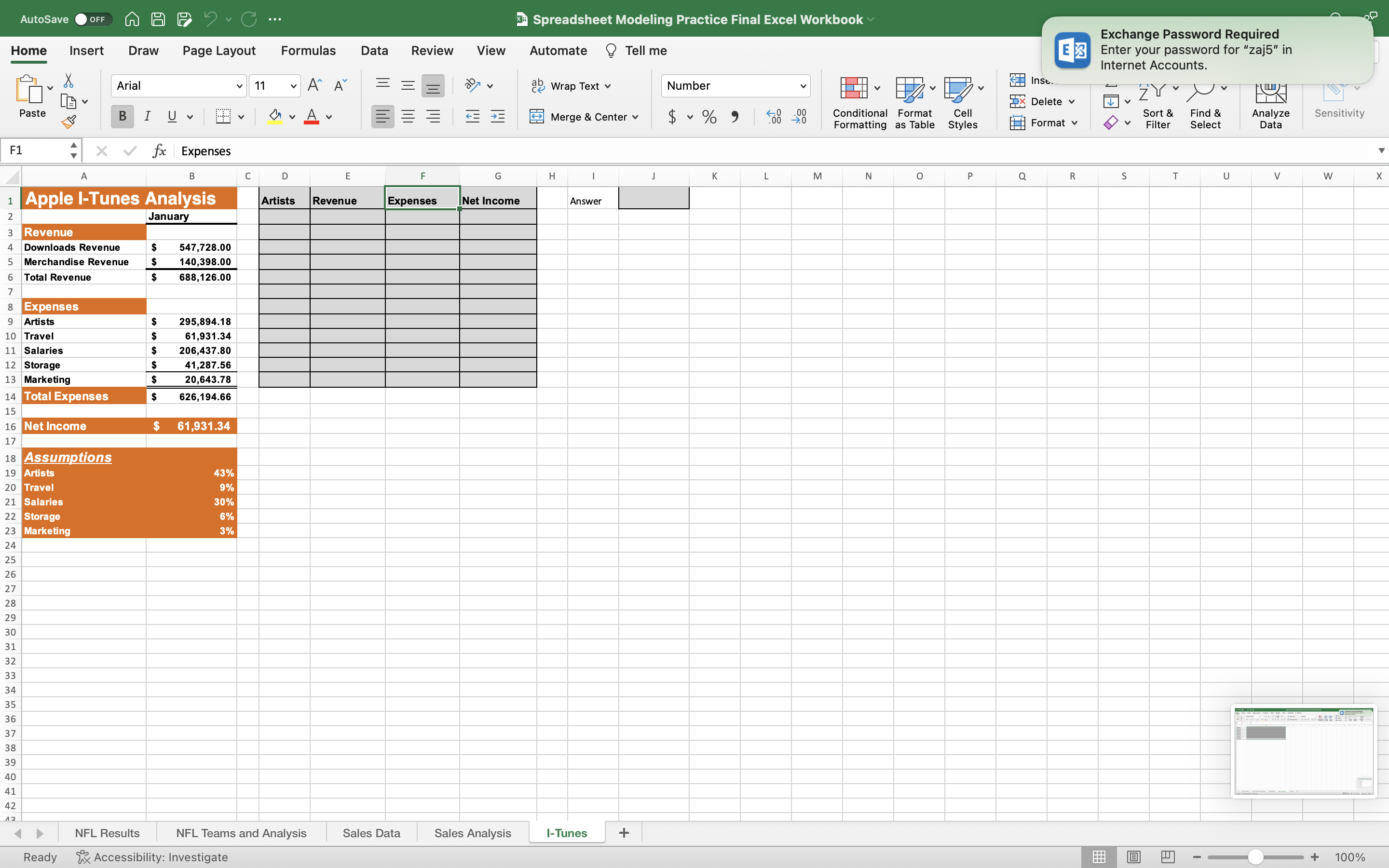The height and width of the screenshot is (868, 1389).
Task: Click the Increase Font Size icon
Action: [x=314, y=85]
